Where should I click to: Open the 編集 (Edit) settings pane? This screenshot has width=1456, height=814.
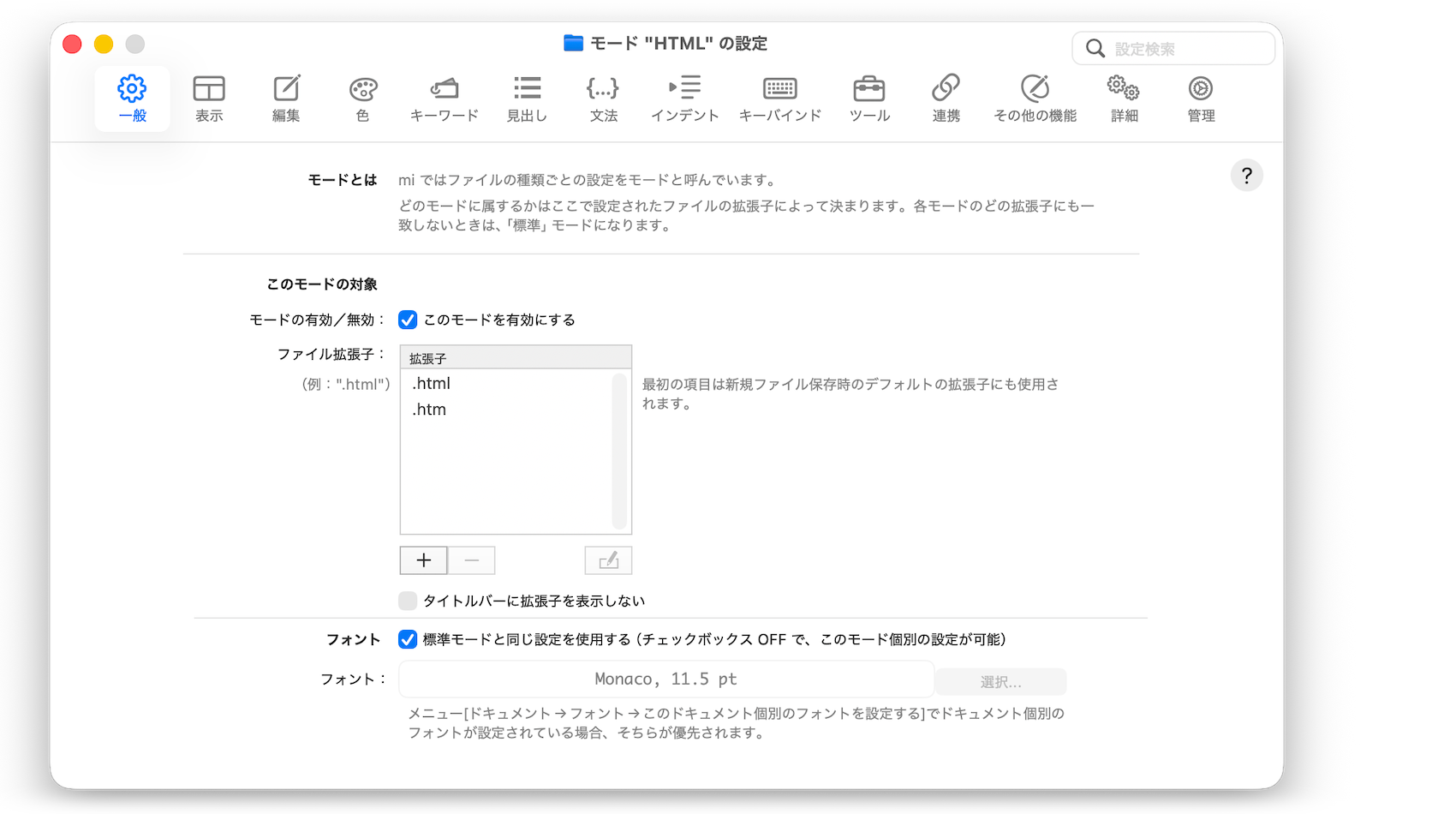pos(286,99)
